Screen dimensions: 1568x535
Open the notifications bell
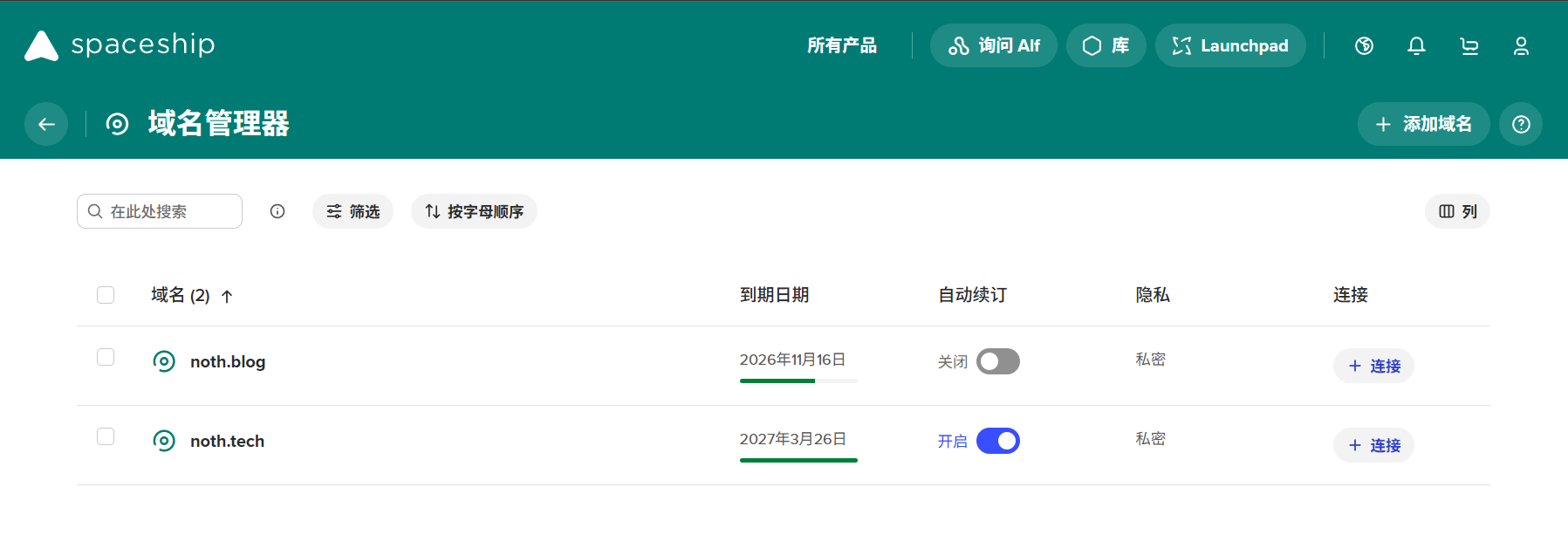point(1416,46)
